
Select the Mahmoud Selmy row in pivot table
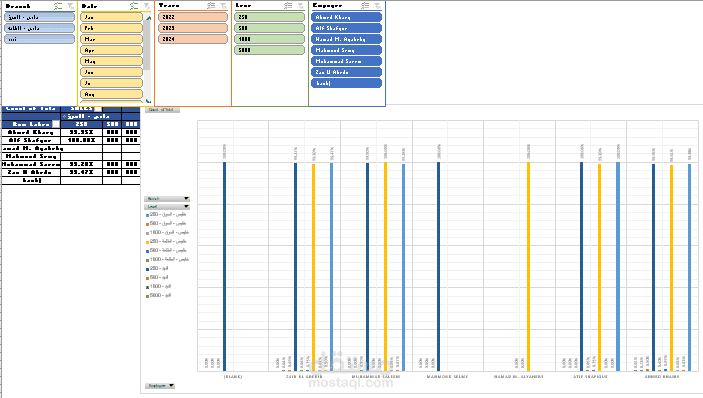[x=31, y=156]
